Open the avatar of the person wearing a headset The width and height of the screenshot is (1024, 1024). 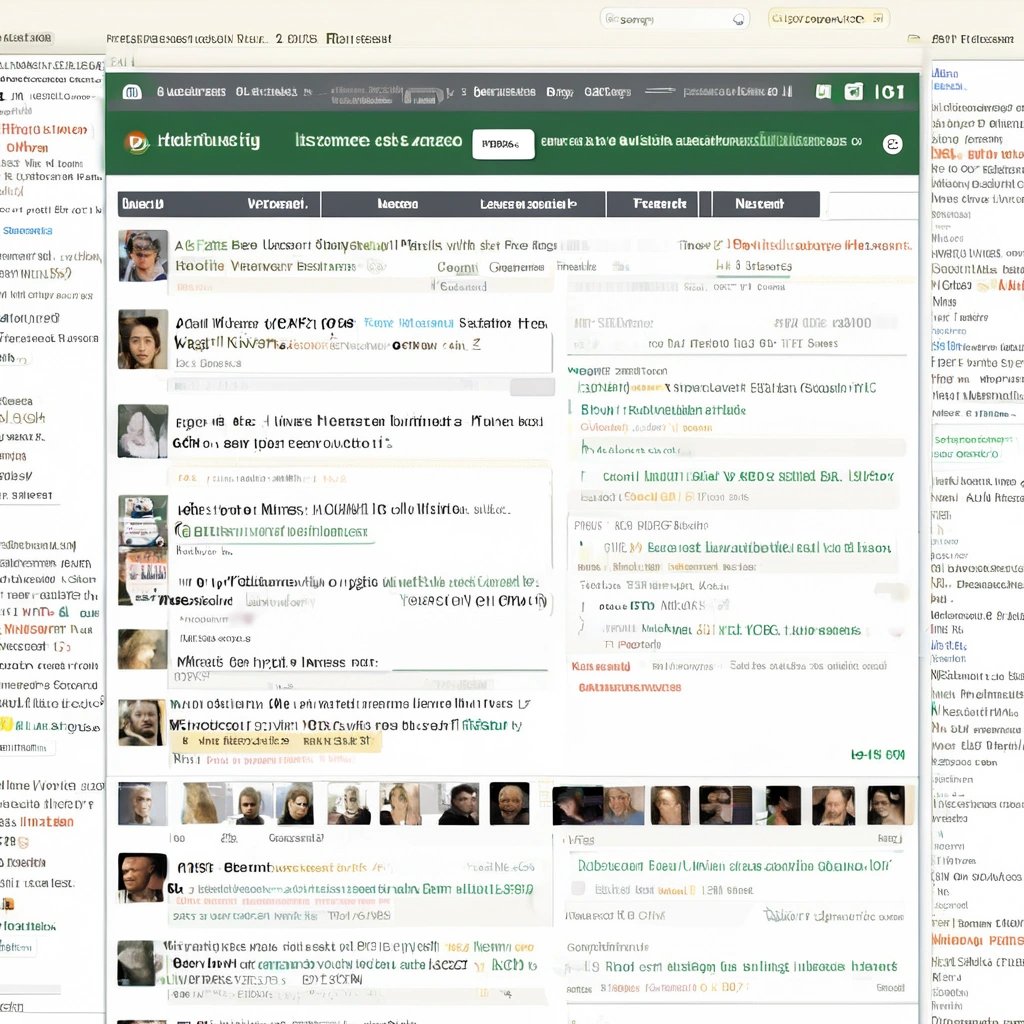click(x=143, y=255)
